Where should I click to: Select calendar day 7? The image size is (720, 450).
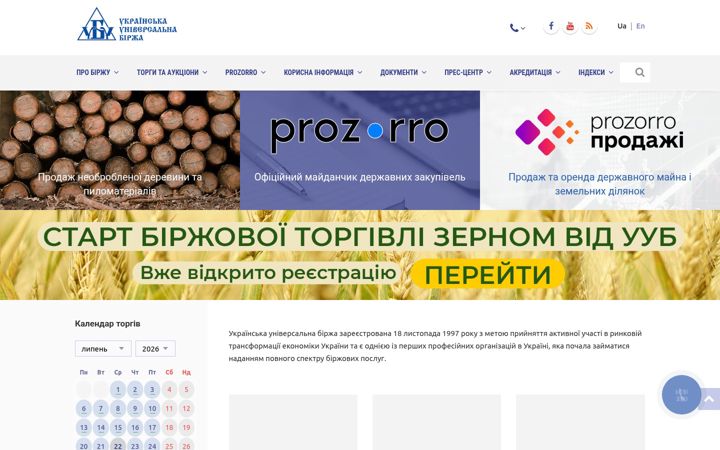click(x=101, y=408)
